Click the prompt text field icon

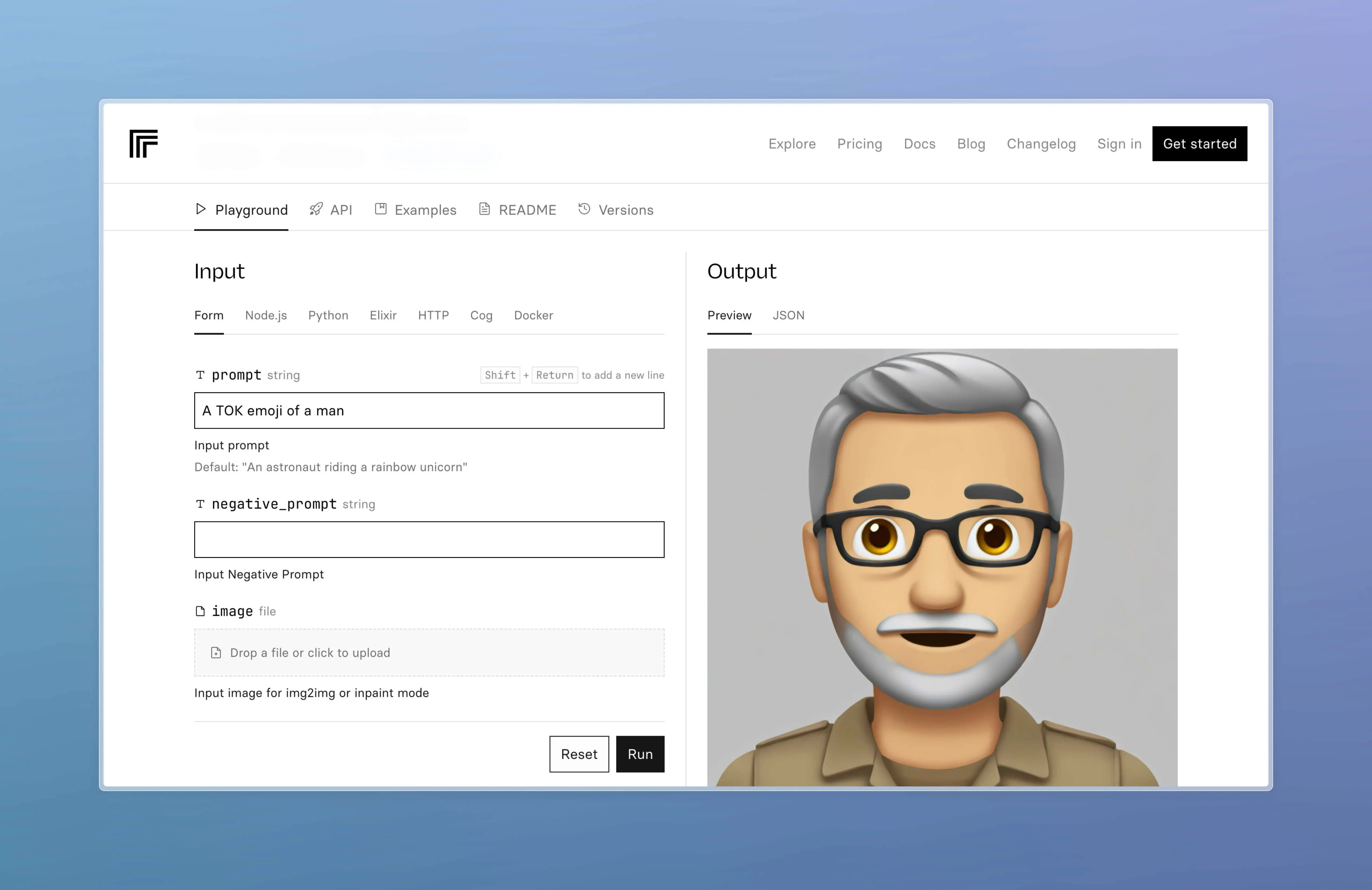pyautogui.click(x=200, y=375)
